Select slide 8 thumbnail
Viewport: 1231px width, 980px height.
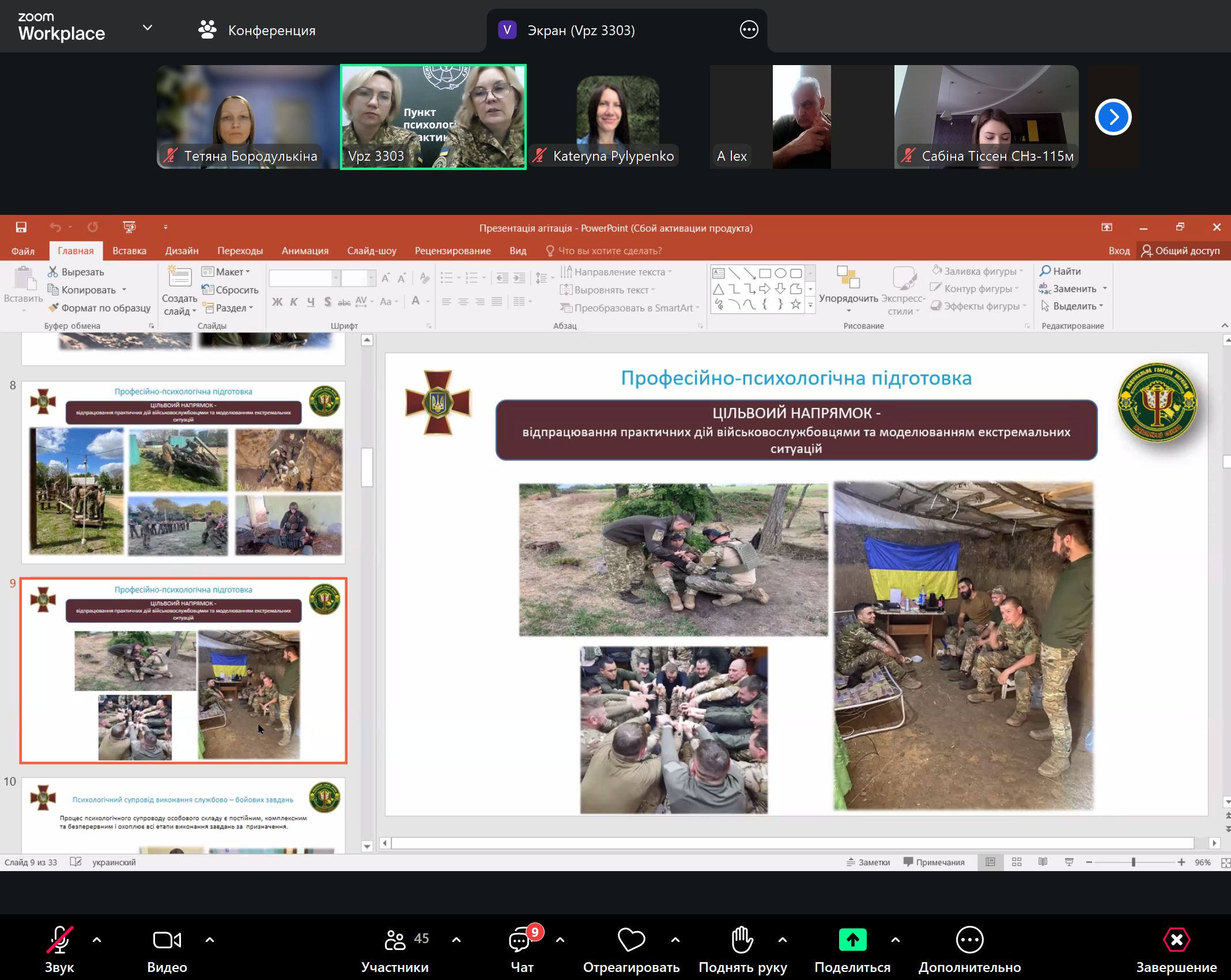click(x=183, y=472)
